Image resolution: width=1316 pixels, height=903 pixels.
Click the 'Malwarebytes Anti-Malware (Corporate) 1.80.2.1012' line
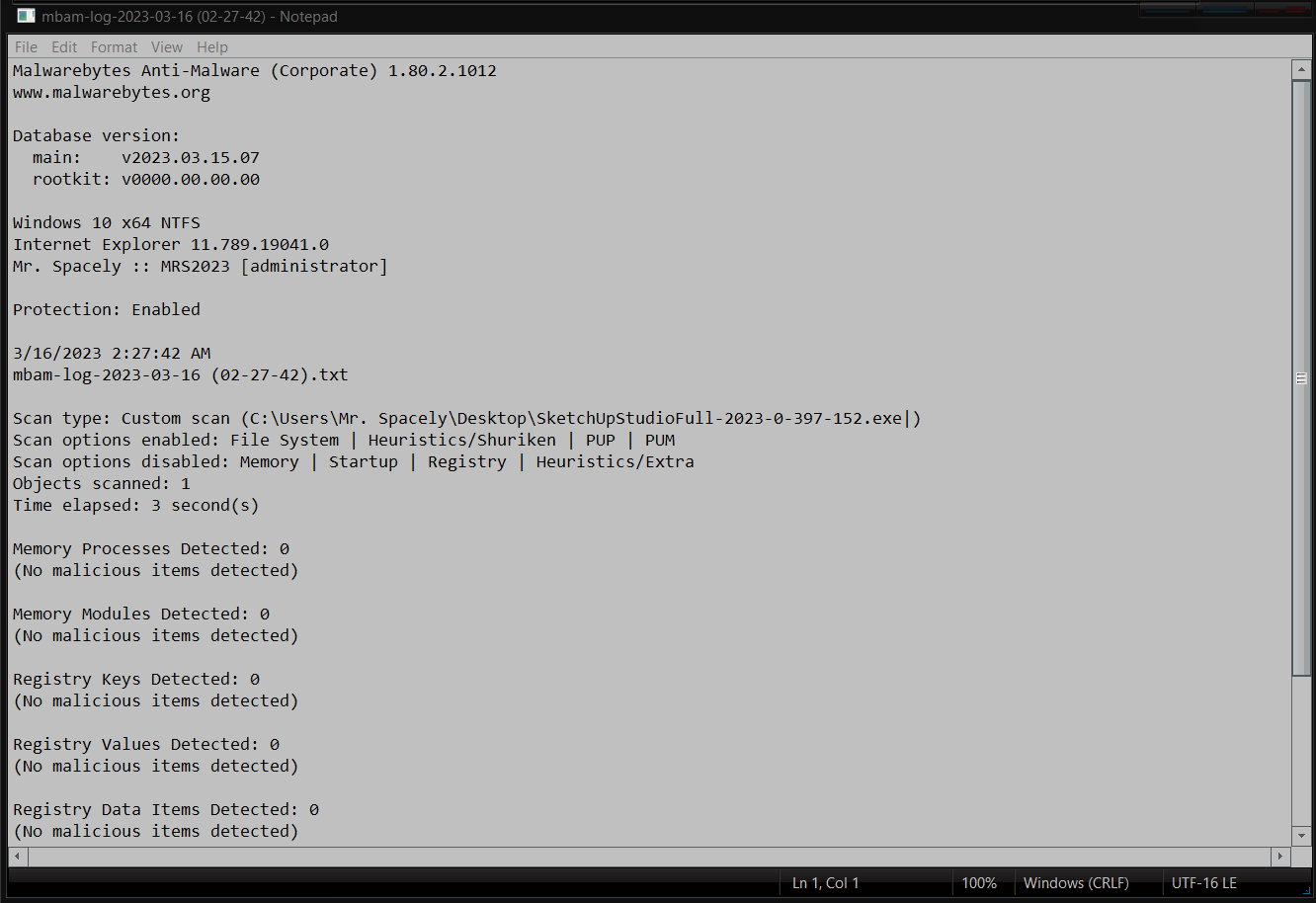click(x=255, y=71)
